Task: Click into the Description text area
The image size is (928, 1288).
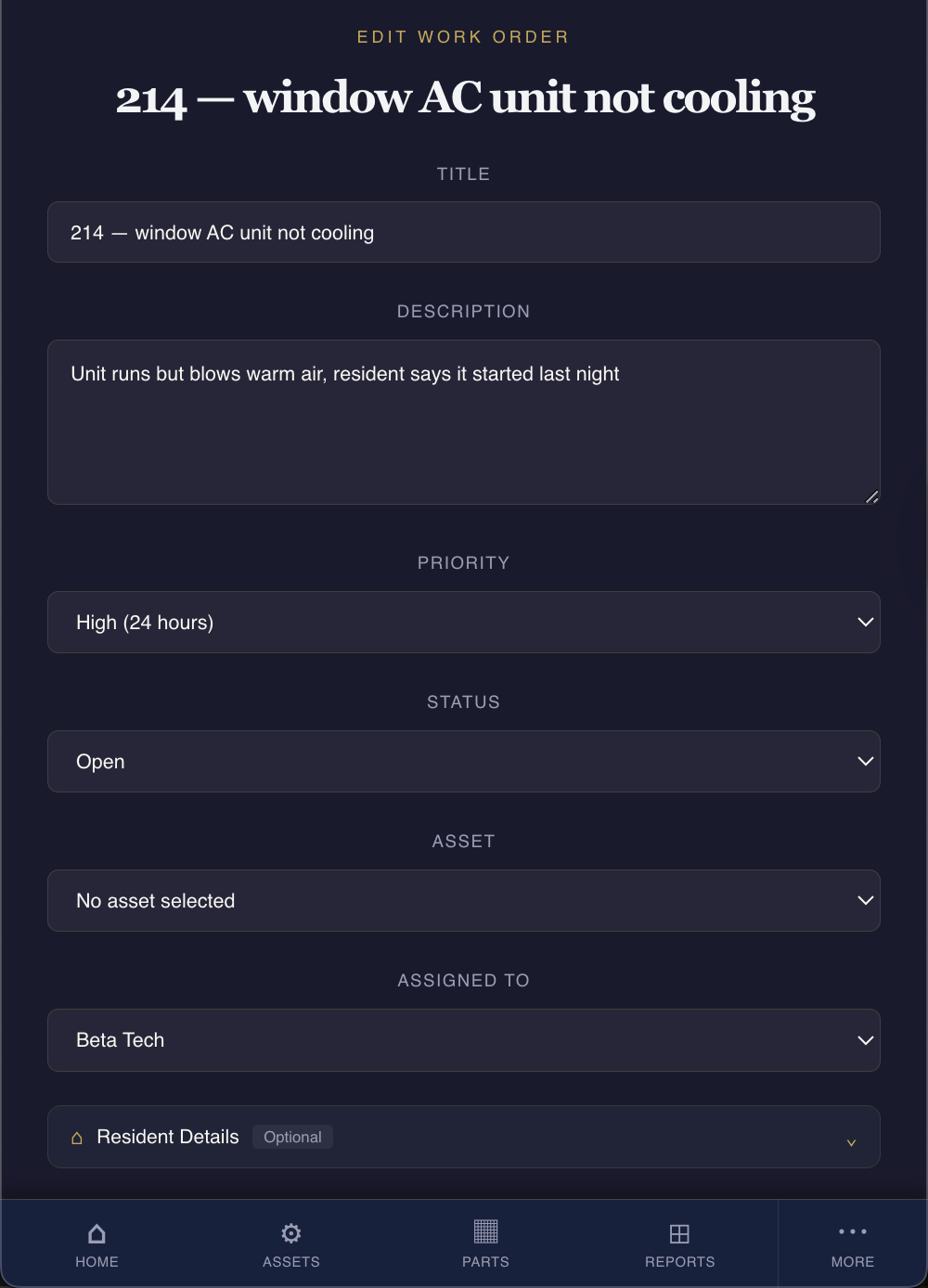Action: 464,422
